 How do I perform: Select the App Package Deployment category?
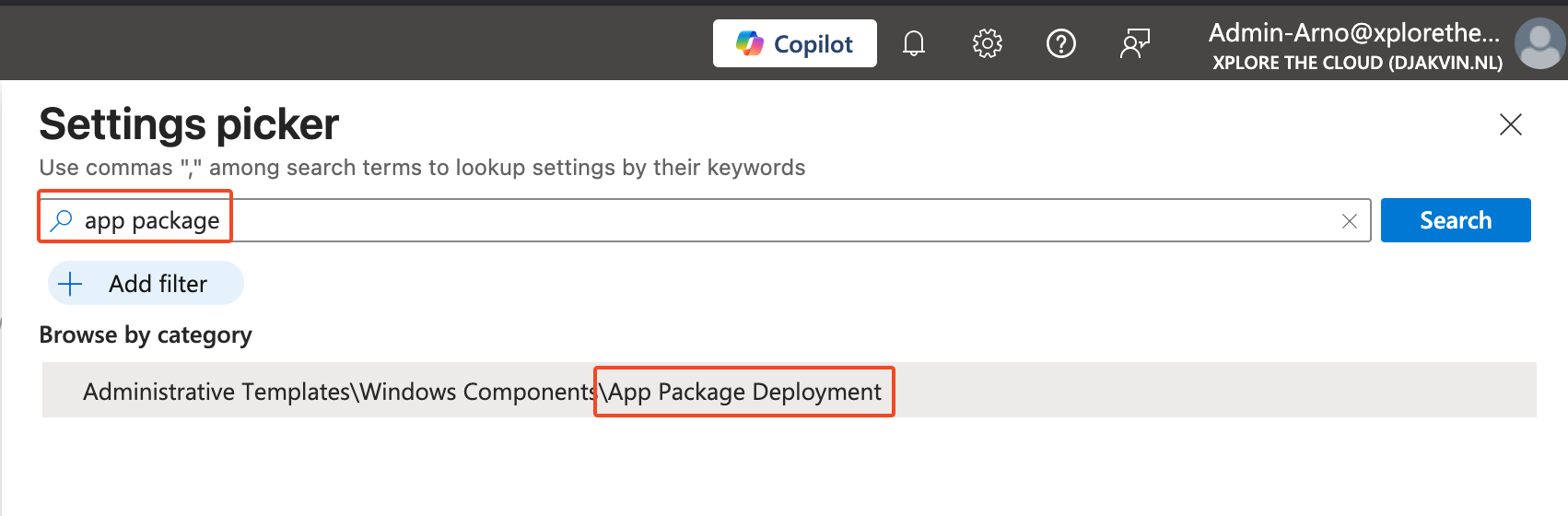click(789, 391)
